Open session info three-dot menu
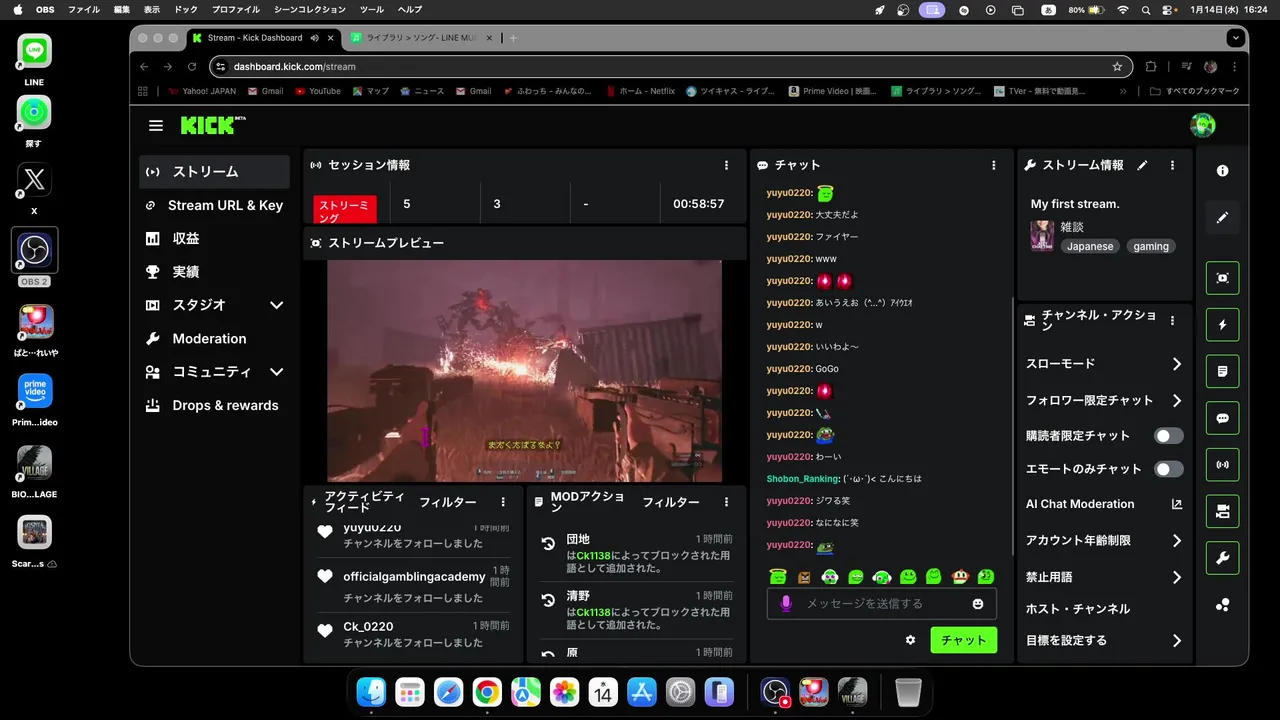 click(x=727, y=165)
